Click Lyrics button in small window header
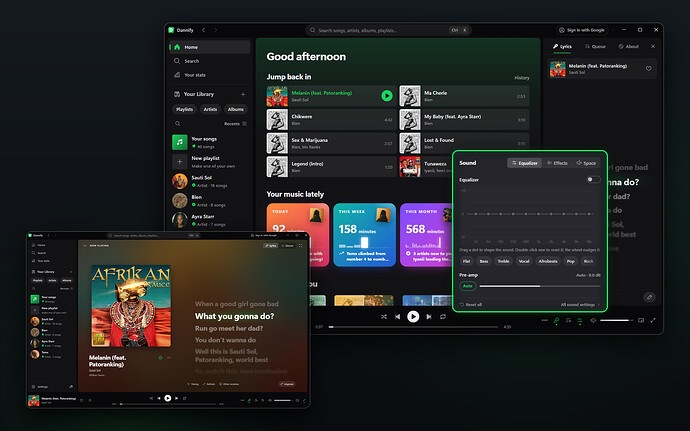Viewport: 690px width, 431px height. coord(271,246)
